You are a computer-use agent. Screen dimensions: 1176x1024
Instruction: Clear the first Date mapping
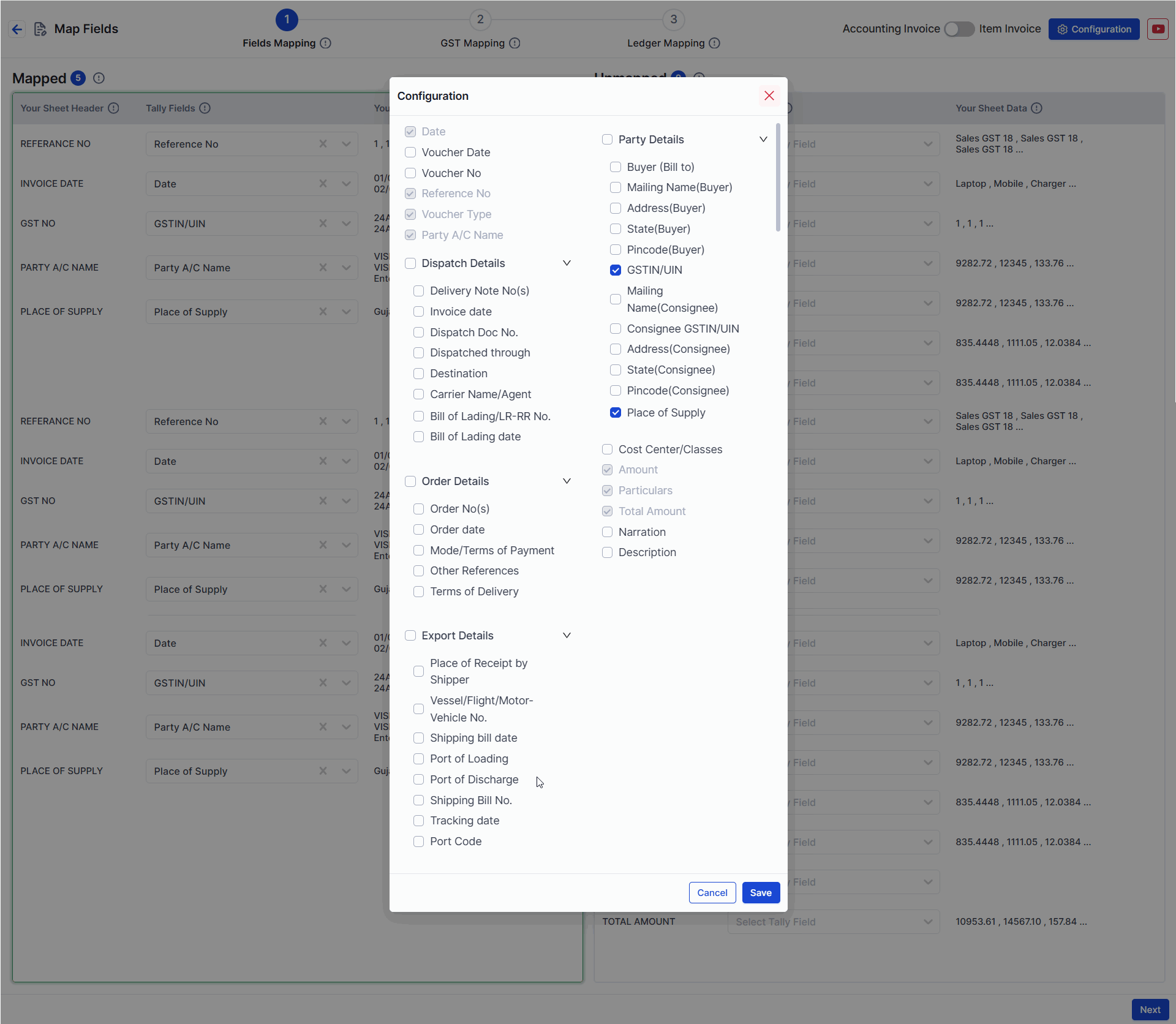point(323,184)
